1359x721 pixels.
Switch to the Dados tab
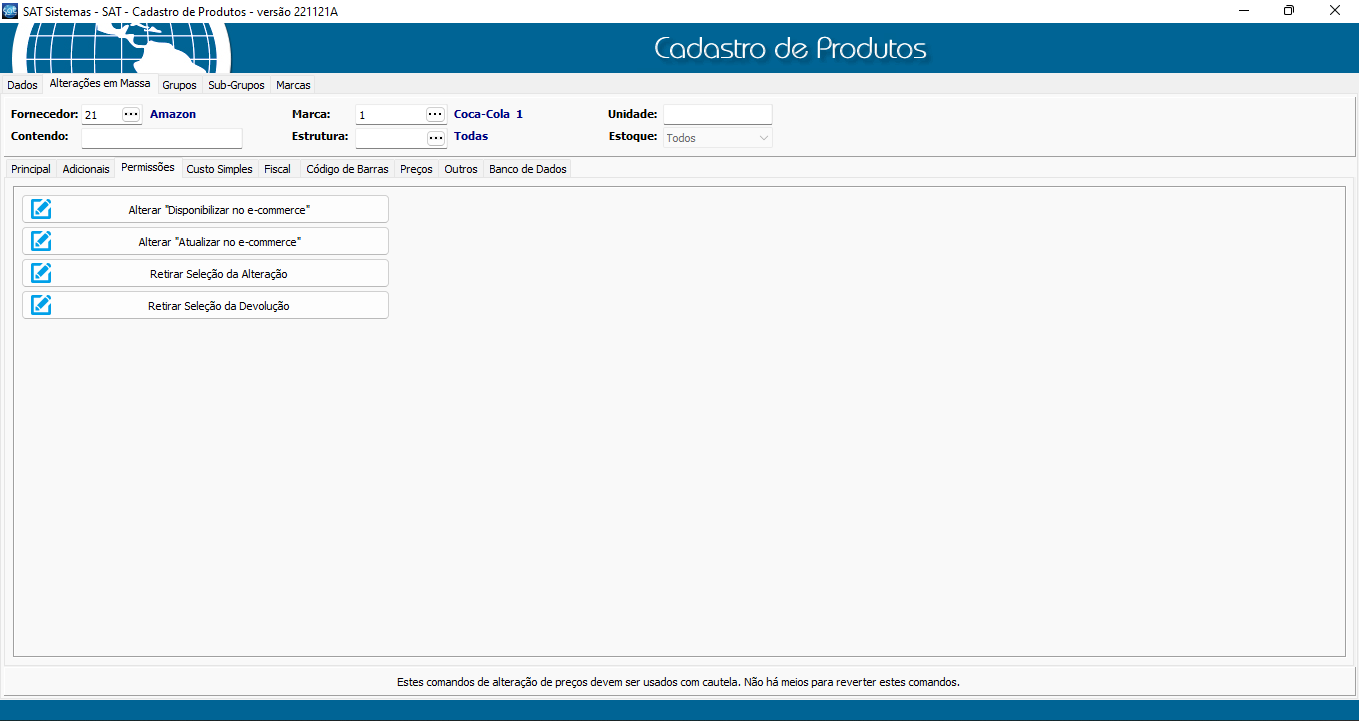pos(22,85)
